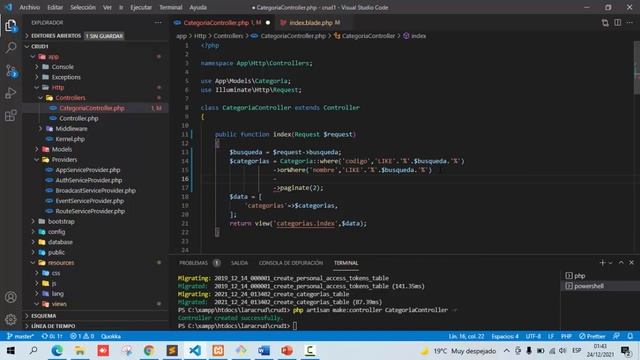Open errors and warnings status item
Image resolution: width=640 pixels, height=360 pixels.
pos(82,336)
